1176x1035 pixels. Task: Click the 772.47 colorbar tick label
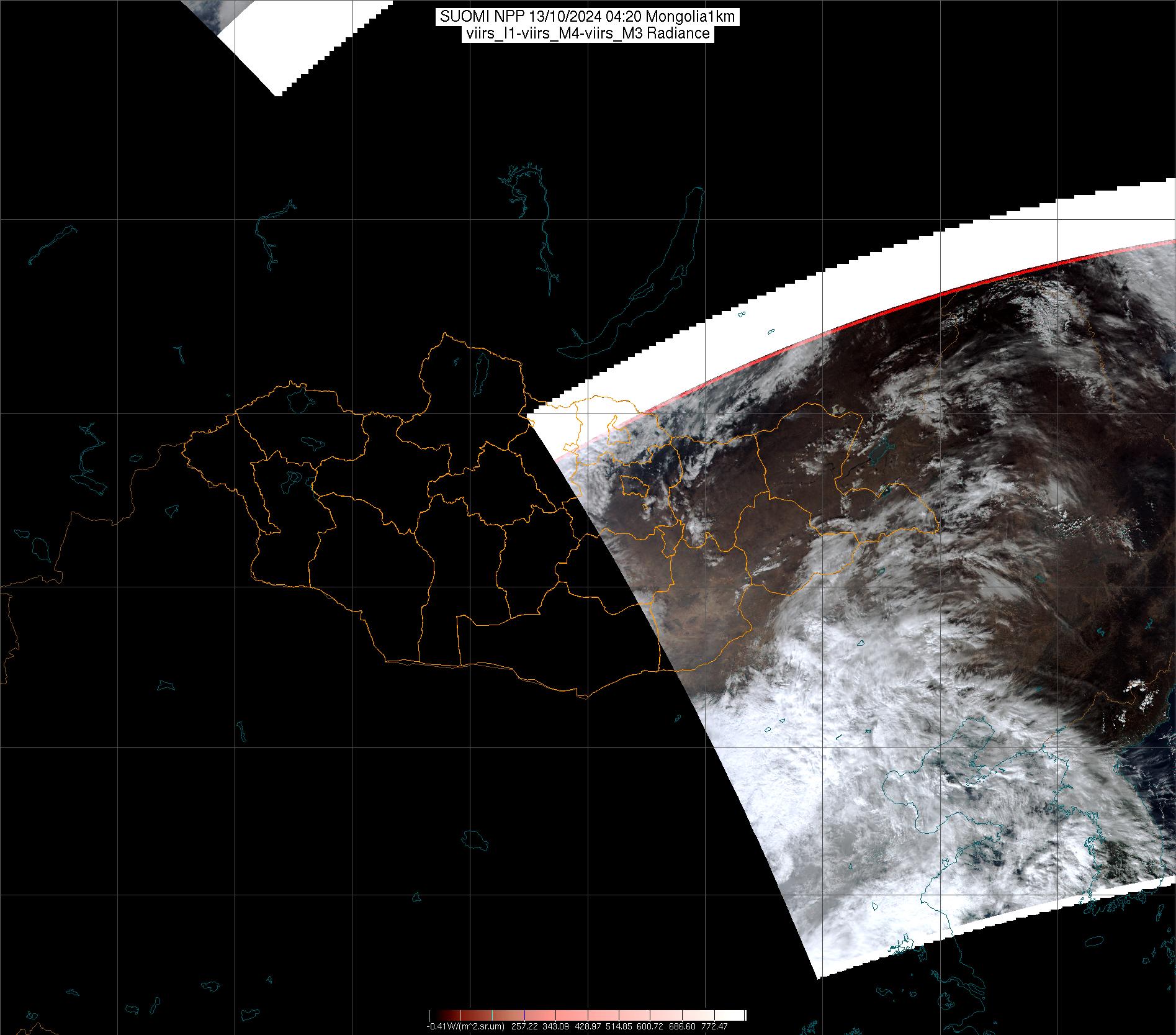point(715,1026)
